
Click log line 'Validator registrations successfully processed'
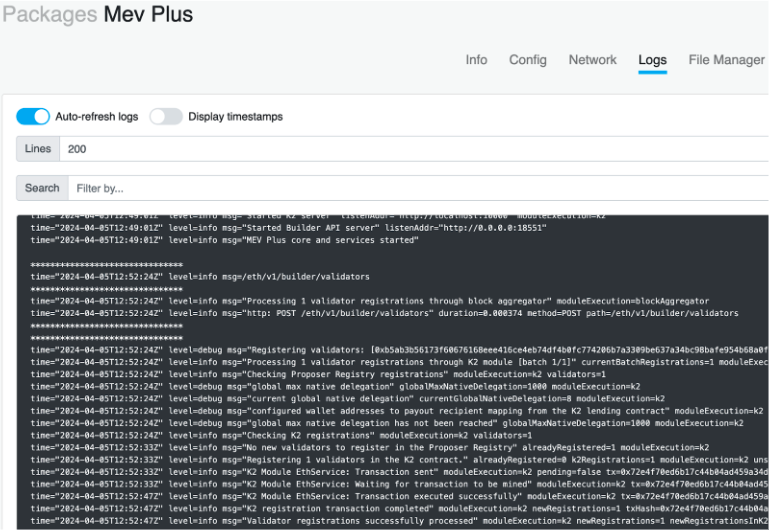[x=399, y=521]
